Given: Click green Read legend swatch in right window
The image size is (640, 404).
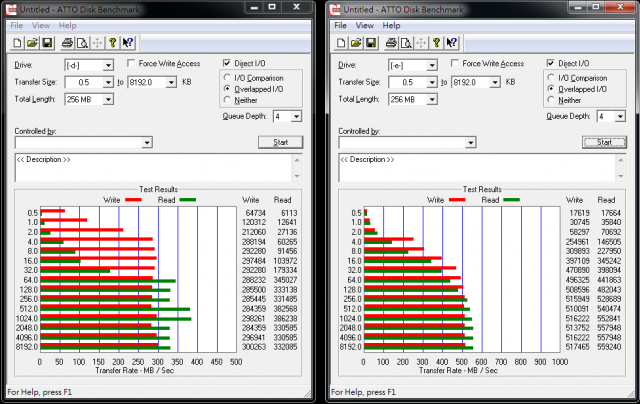Looking at the screenshot, I should pyautogui.click(x=511, y=200).
